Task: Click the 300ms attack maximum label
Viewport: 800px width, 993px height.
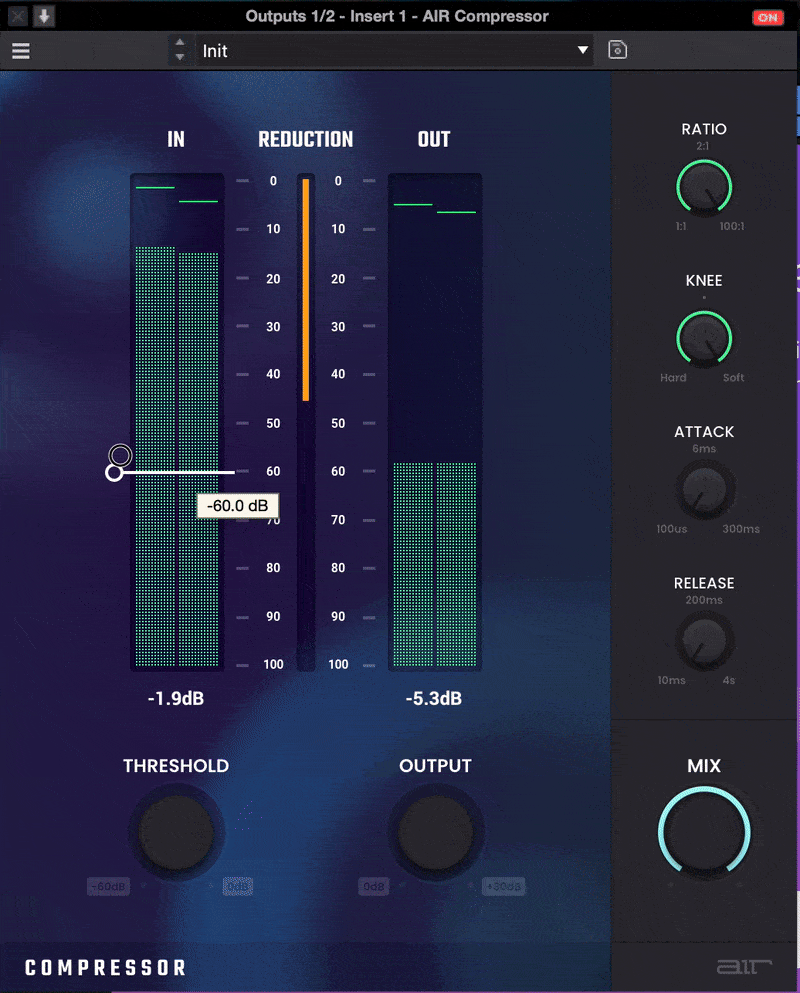Action: (740, 529)
